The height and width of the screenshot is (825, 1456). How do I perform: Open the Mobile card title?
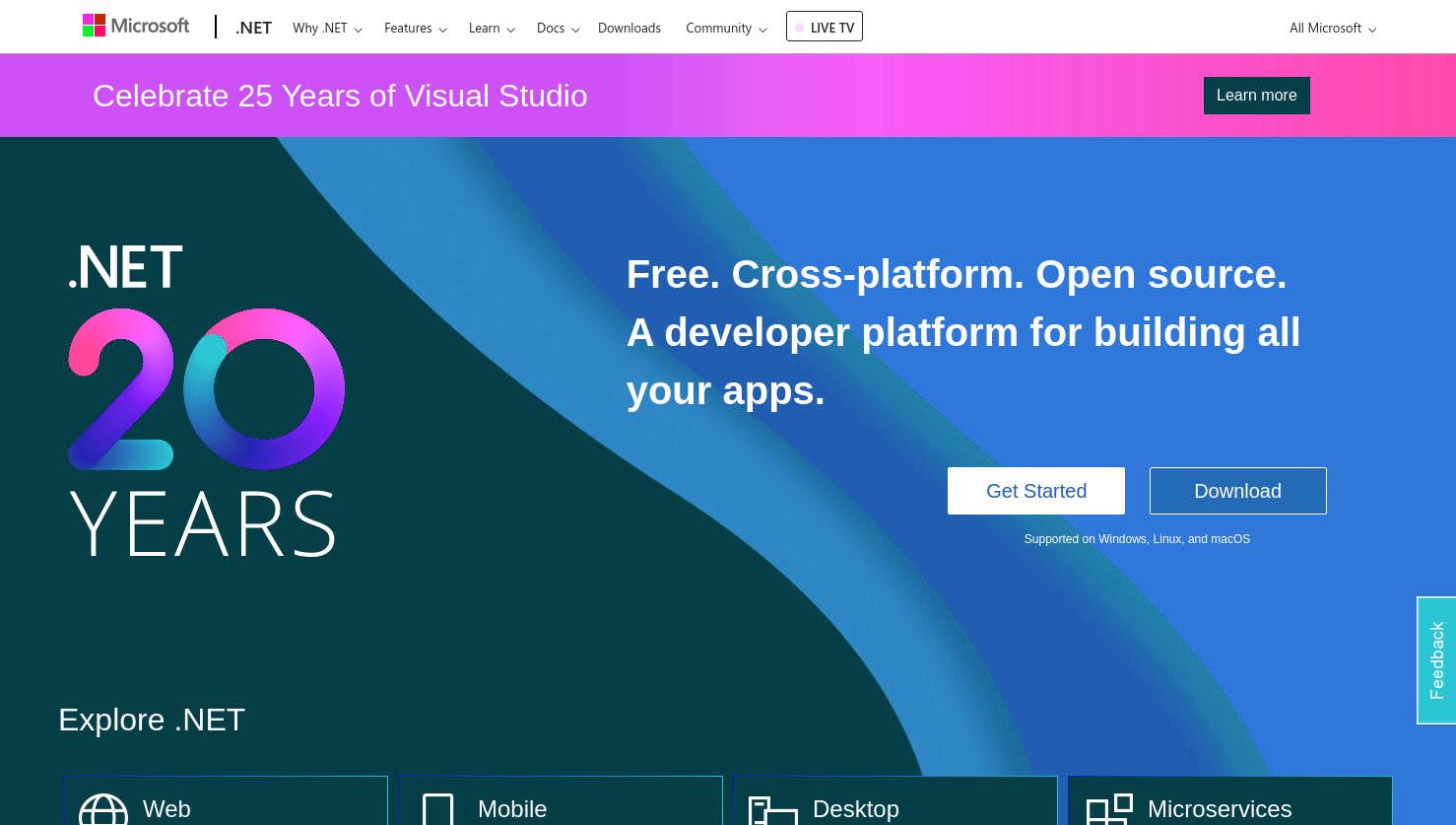(x=512, y=809)
